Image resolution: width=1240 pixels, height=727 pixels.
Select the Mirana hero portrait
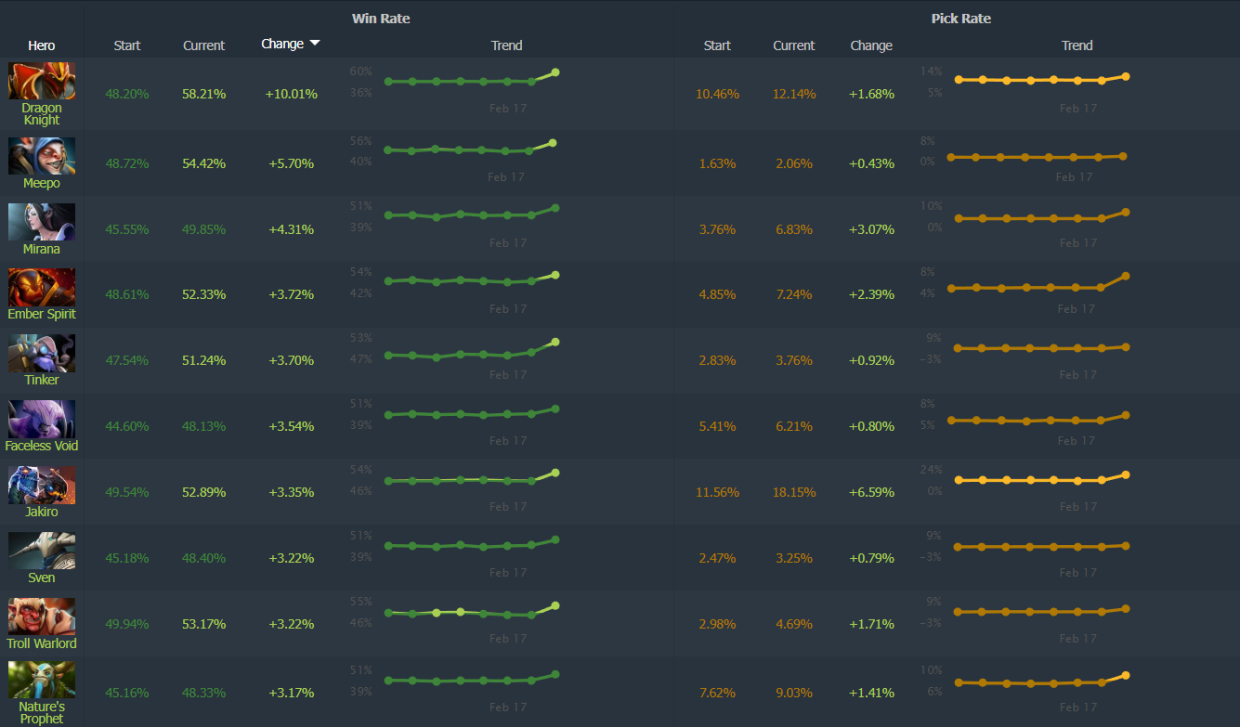(41, 222)
